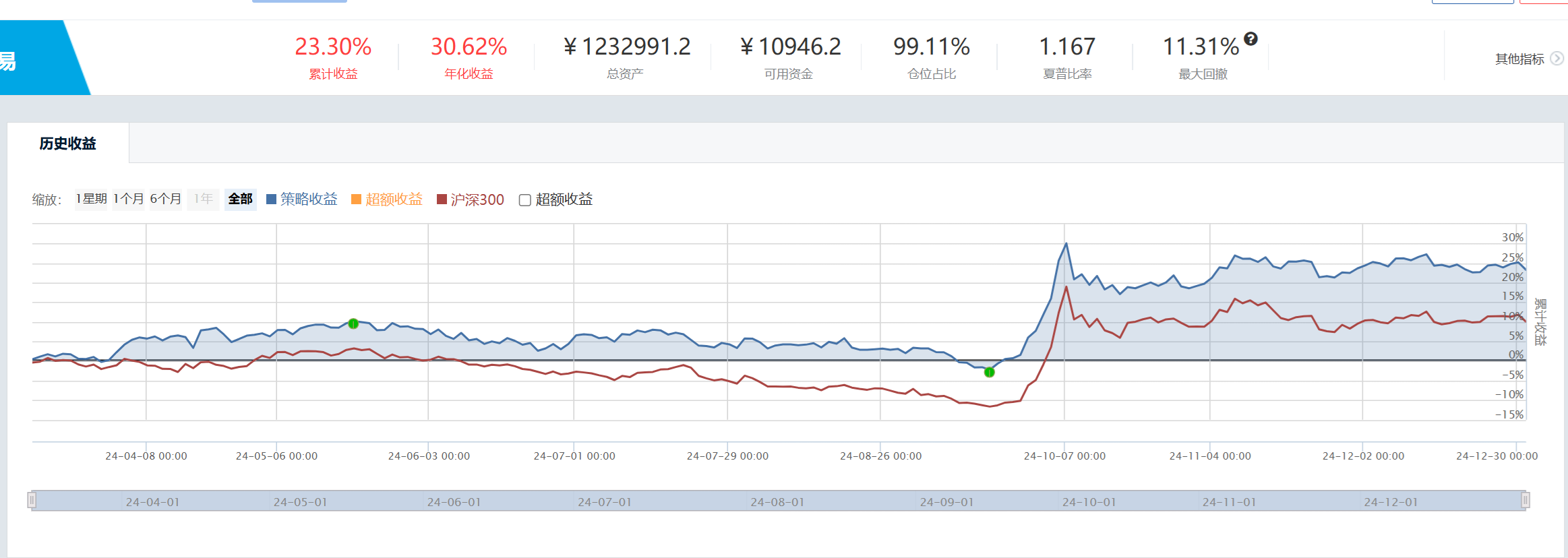Image resolution: width=1568 pixels, height=558 pixels.
Task: Click the 累计收益 vertical axis title
Action: click(x=1540, y=321)
